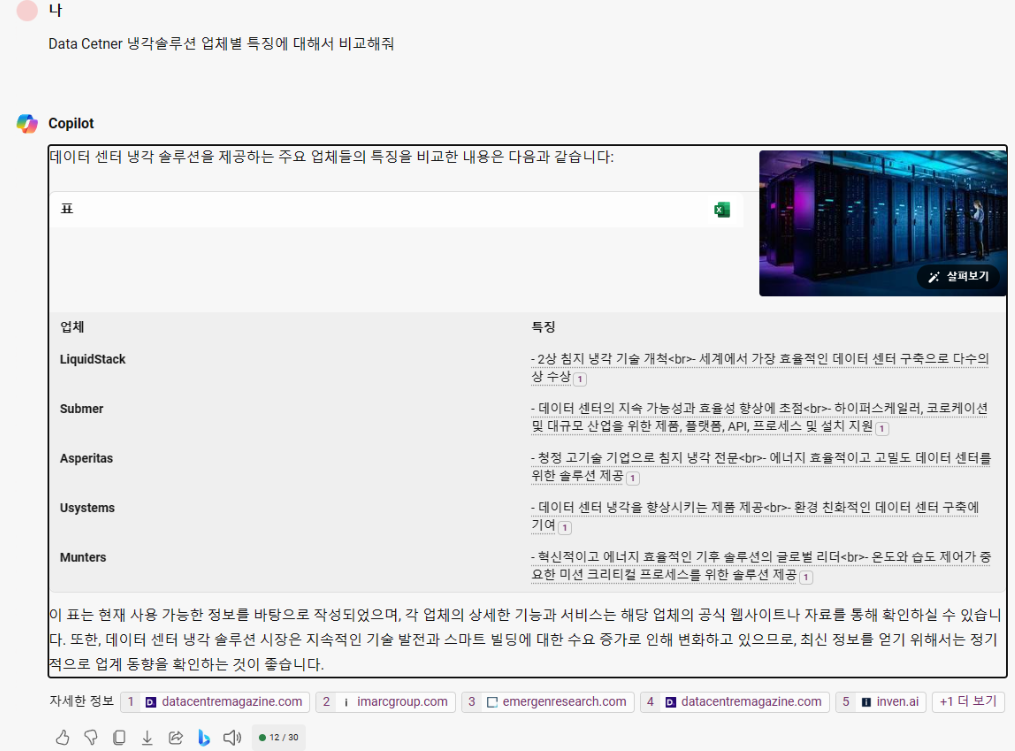Click the Bing logo icon in the toolbar
1015x751 pixels.
pyautogui.click(x=202, y=737)
